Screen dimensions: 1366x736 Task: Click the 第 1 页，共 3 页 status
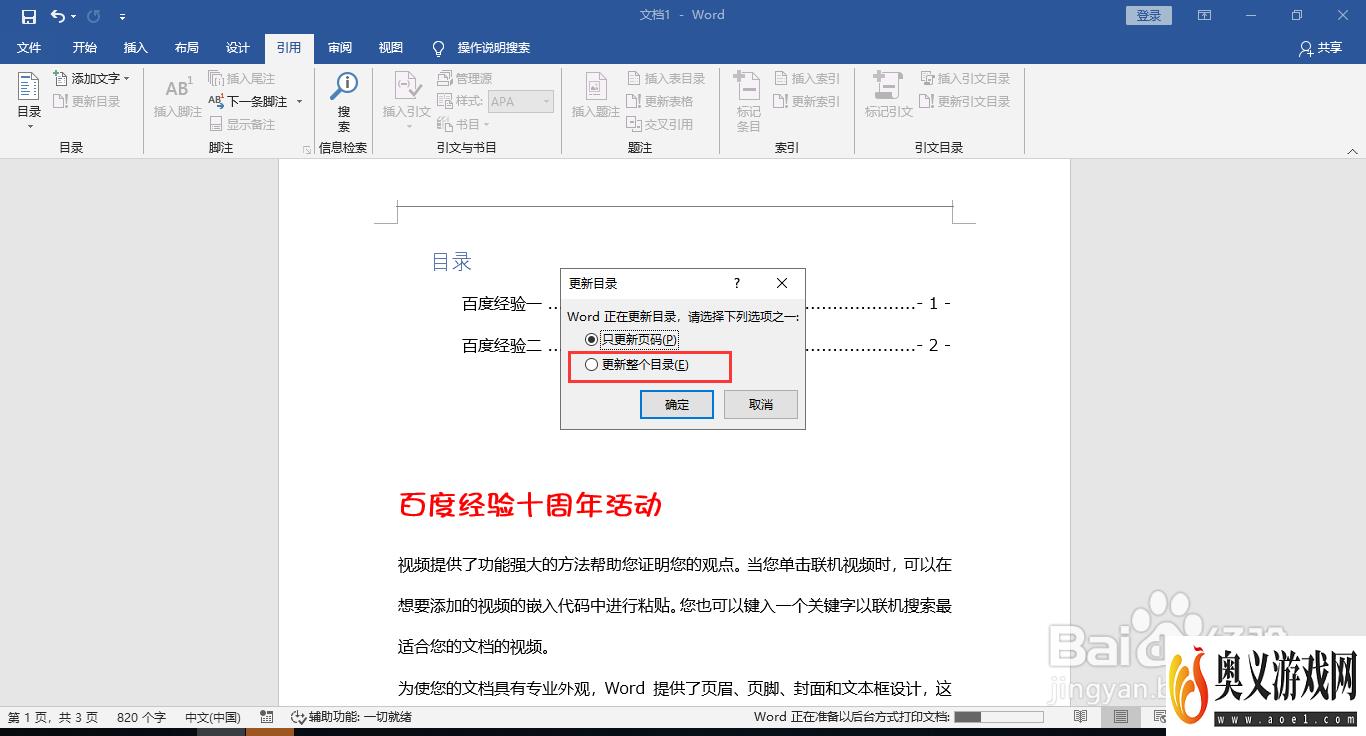pos(53,717)
